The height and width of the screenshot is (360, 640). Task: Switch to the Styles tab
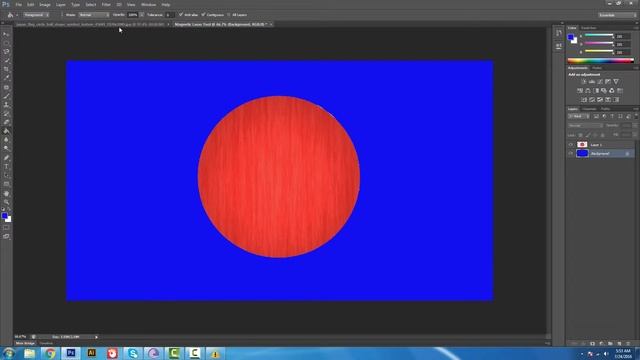[x=597, y=68]
